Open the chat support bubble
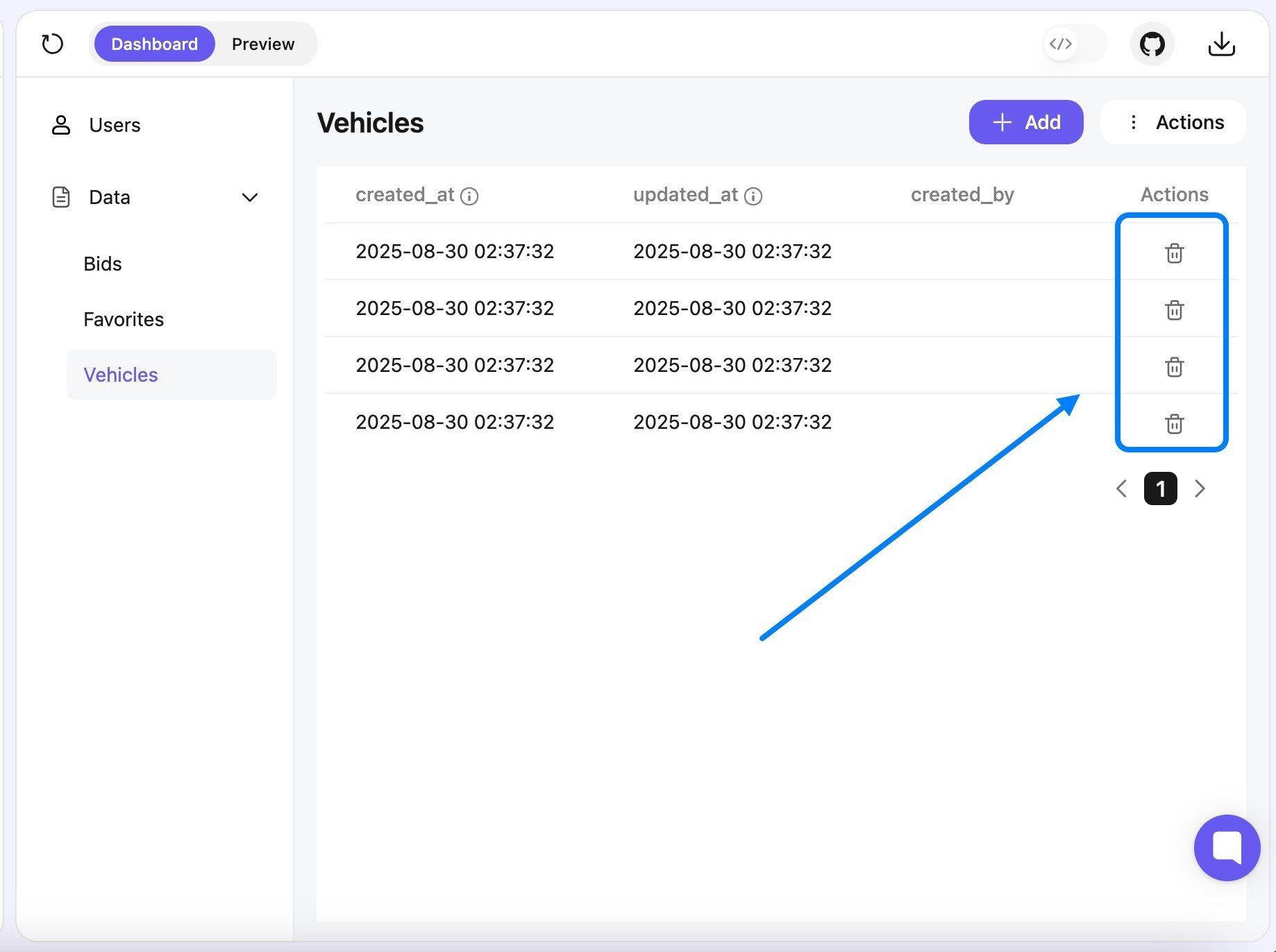This screenshot has width=1276, height=952. point(1226,847)
